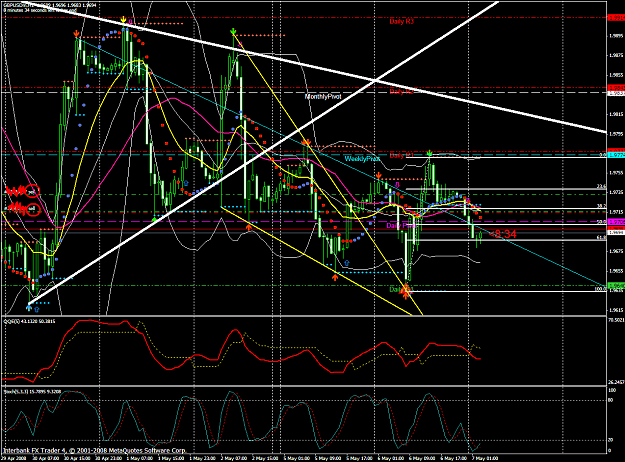
Task: Click the 80 level on Stochastic scale
Action: (609, 400)
